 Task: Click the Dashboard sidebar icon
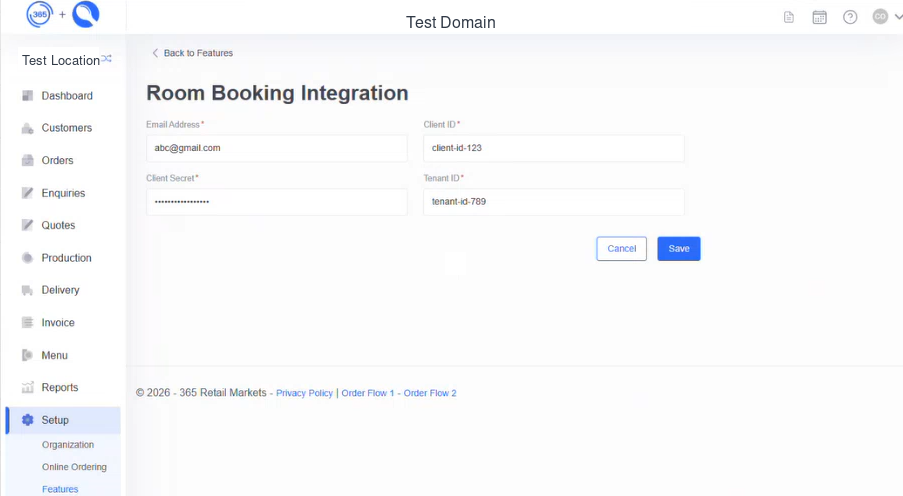point(28,96)
